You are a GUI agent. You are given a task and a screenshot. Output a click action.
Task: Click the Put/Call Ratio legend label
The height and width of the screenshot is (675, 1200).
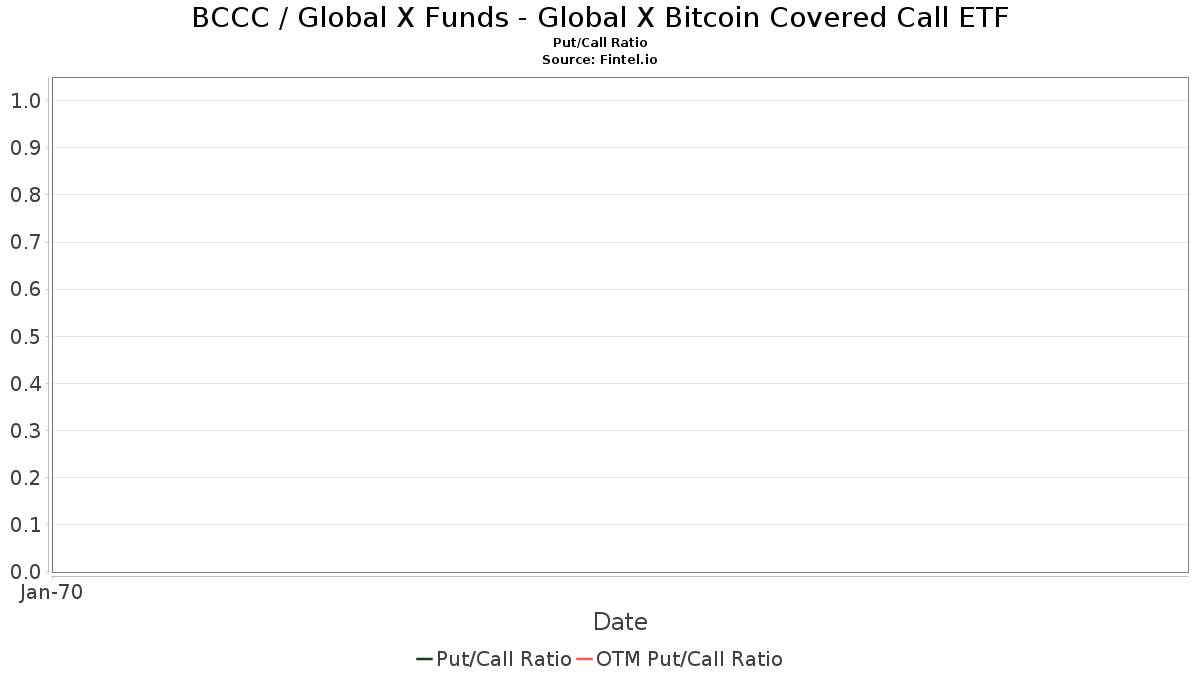(503, 659)
